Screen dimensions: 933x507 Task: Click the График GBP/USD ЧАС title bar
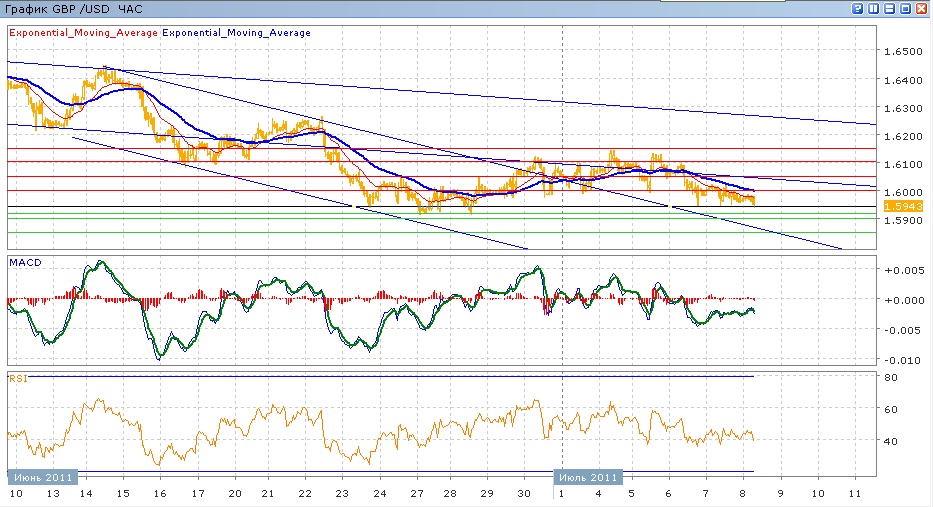74,8
